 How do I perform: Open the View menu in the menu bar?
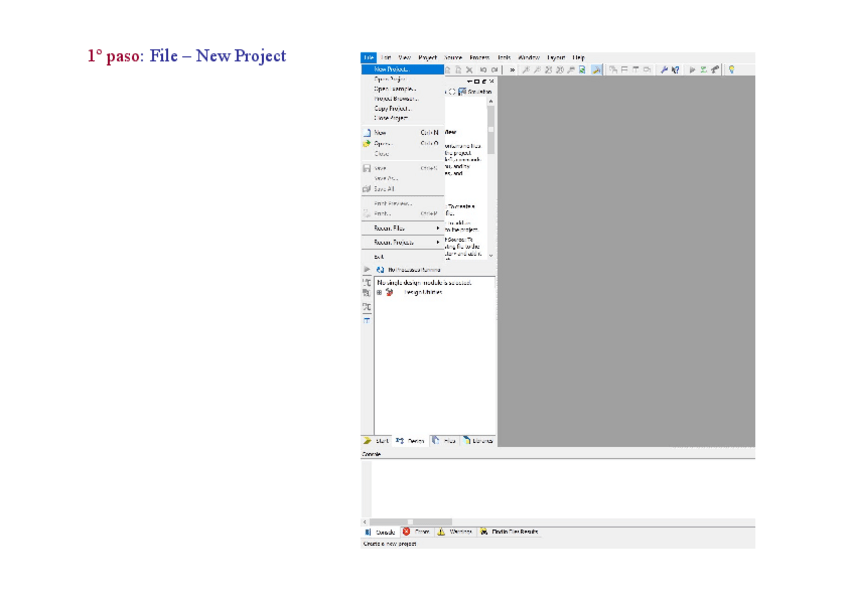coord(405,57)
